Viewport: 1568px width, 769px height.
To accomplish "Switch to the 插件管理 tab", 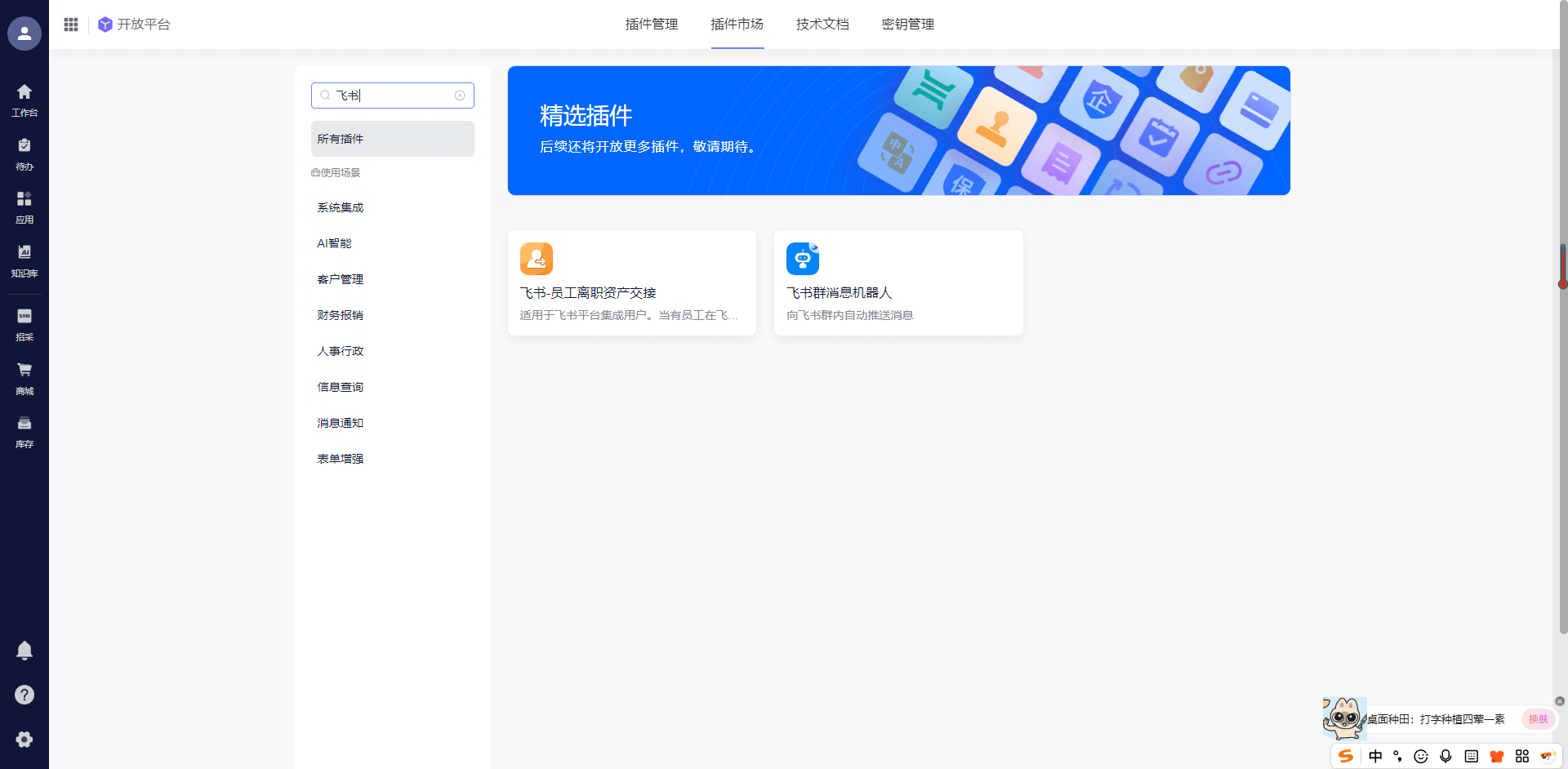I will click(x=652, y=24).
